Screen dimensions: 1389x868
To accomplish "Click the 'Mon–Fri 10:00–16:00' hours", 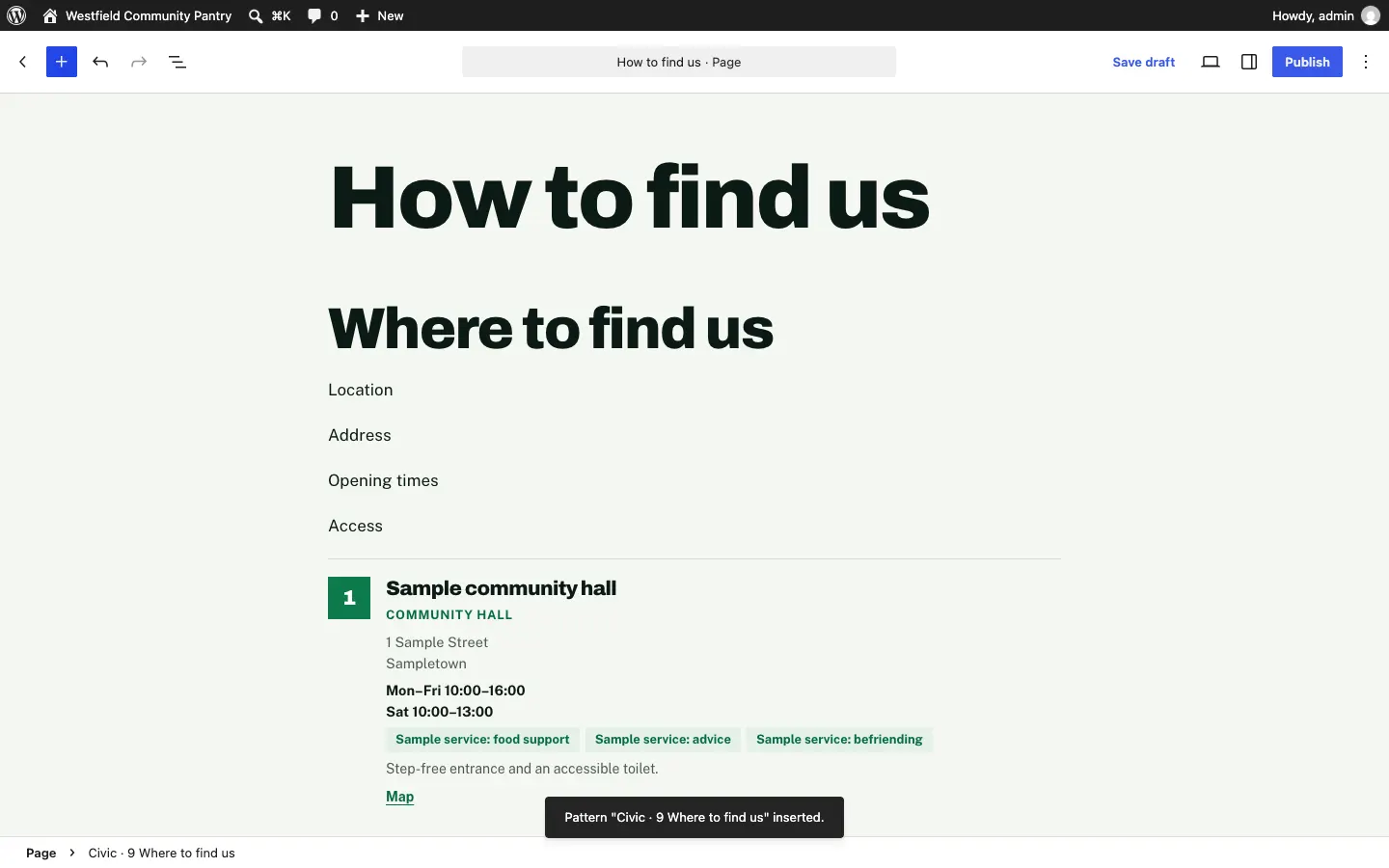I will click(455, 691).
